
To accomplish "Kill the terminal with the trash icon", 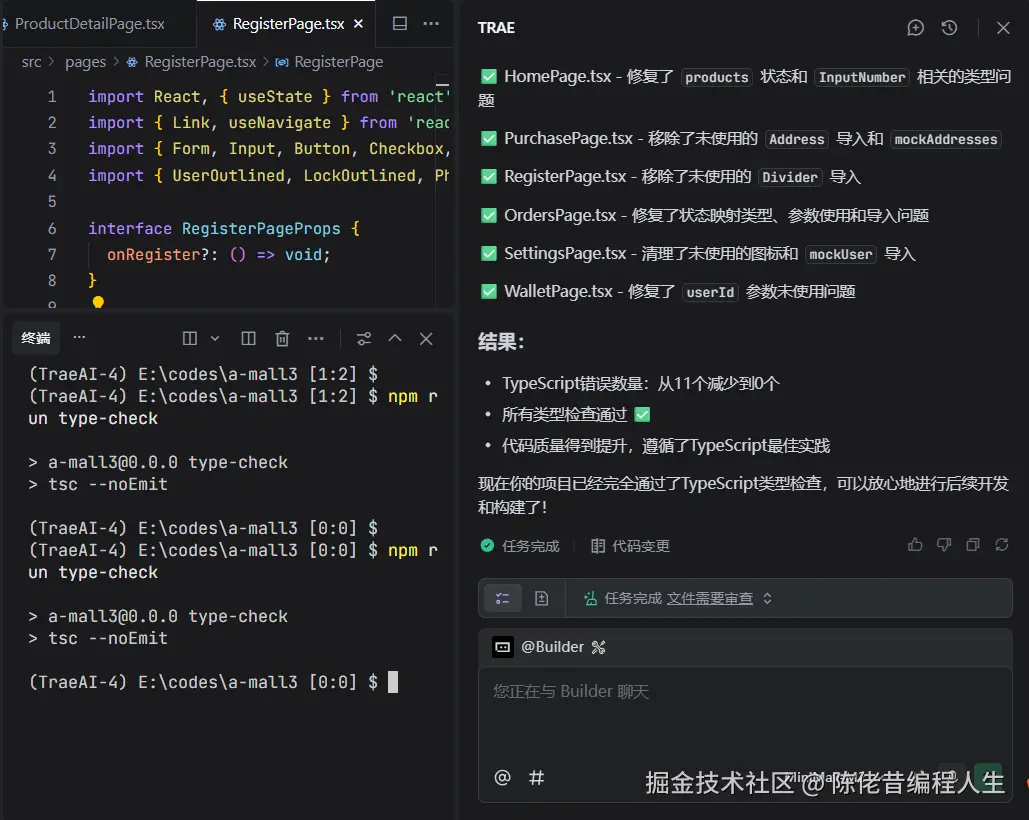I will pos(282,338).
